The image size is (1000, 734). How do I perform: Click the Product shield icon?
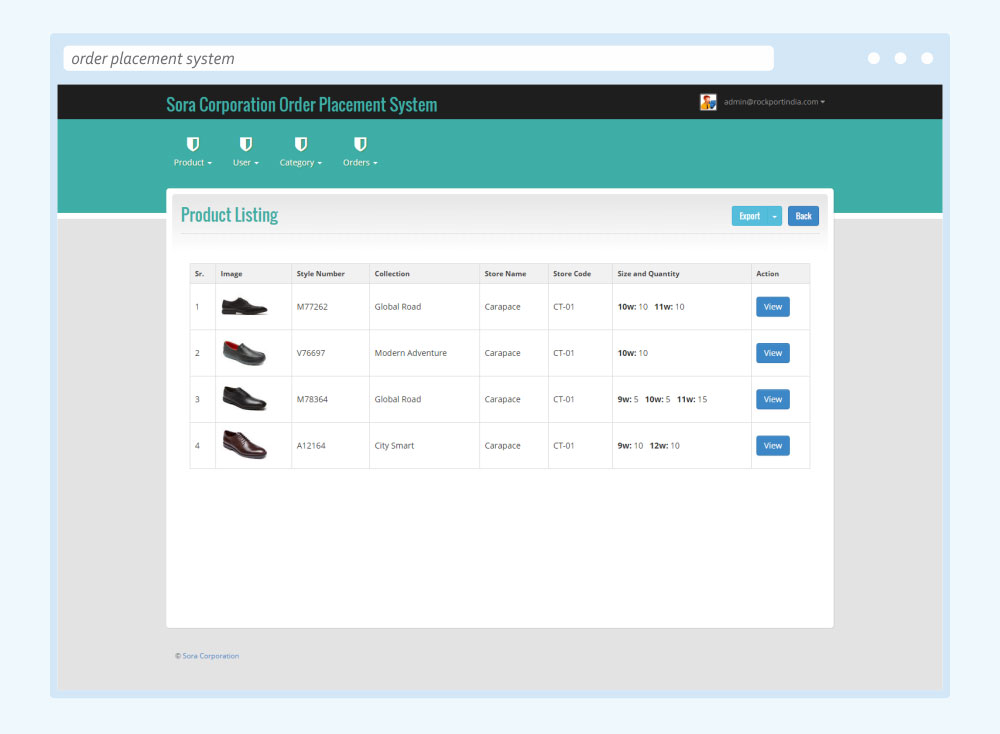point(193,143)
